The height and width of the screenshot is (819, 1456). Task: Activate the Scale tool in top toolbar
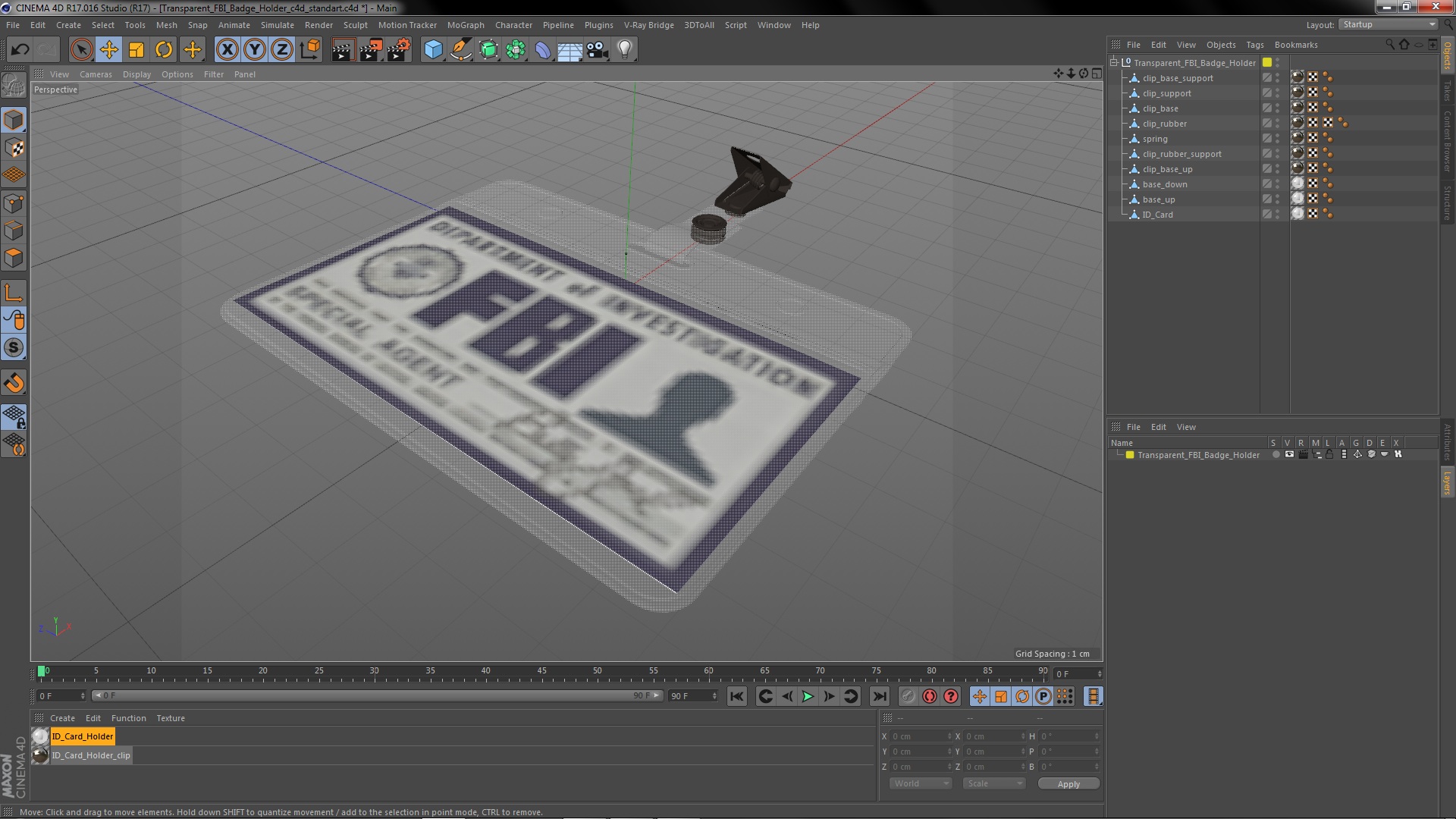pyautogui.click(x=136, y=50)
